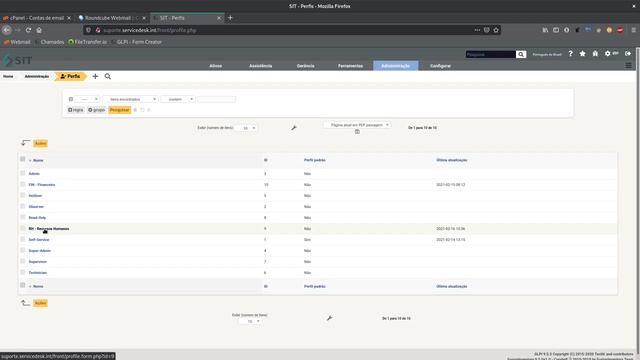Click the wrench icon below the table
This screenshot has height=360, width=640.
click(x=329, y=318)
